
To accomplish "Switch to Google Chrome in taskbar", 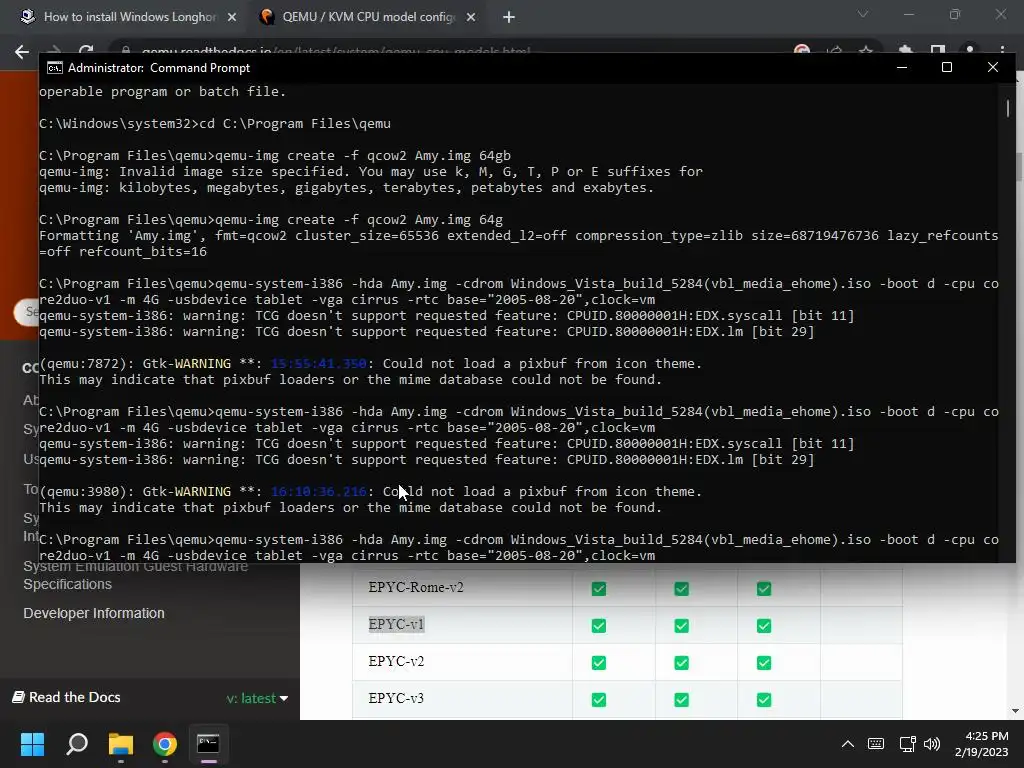I will [165, 744].
